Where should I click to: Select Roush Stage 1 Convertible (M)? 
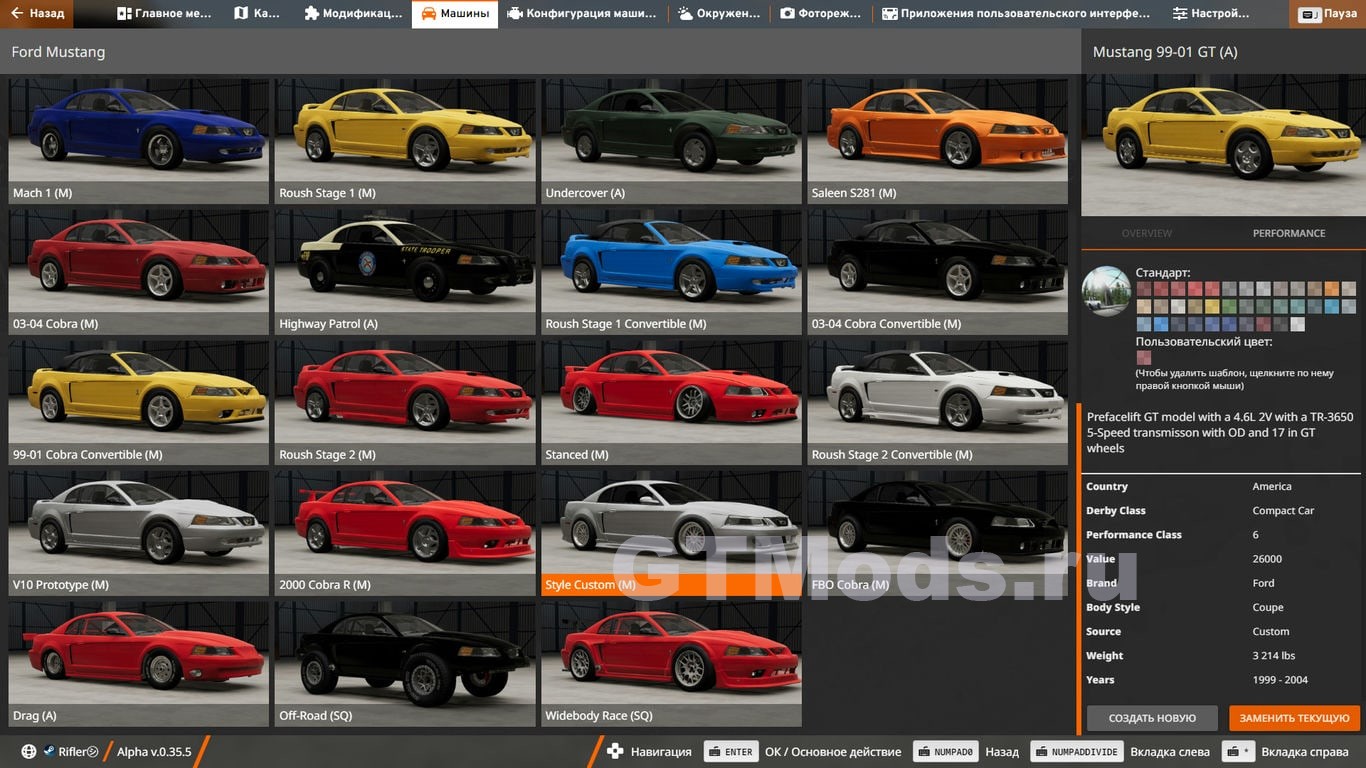click(672, 272)
